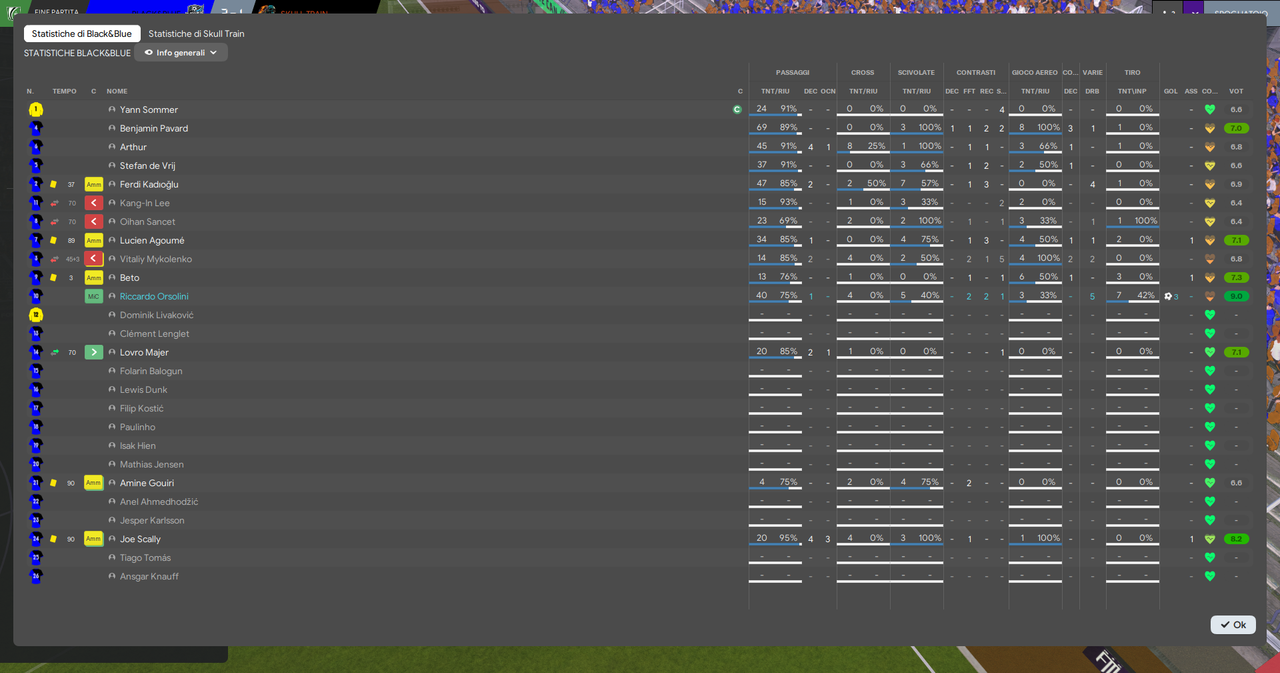Click Yann Sommer's number 1 shirt icon

[x=36, y=110]
